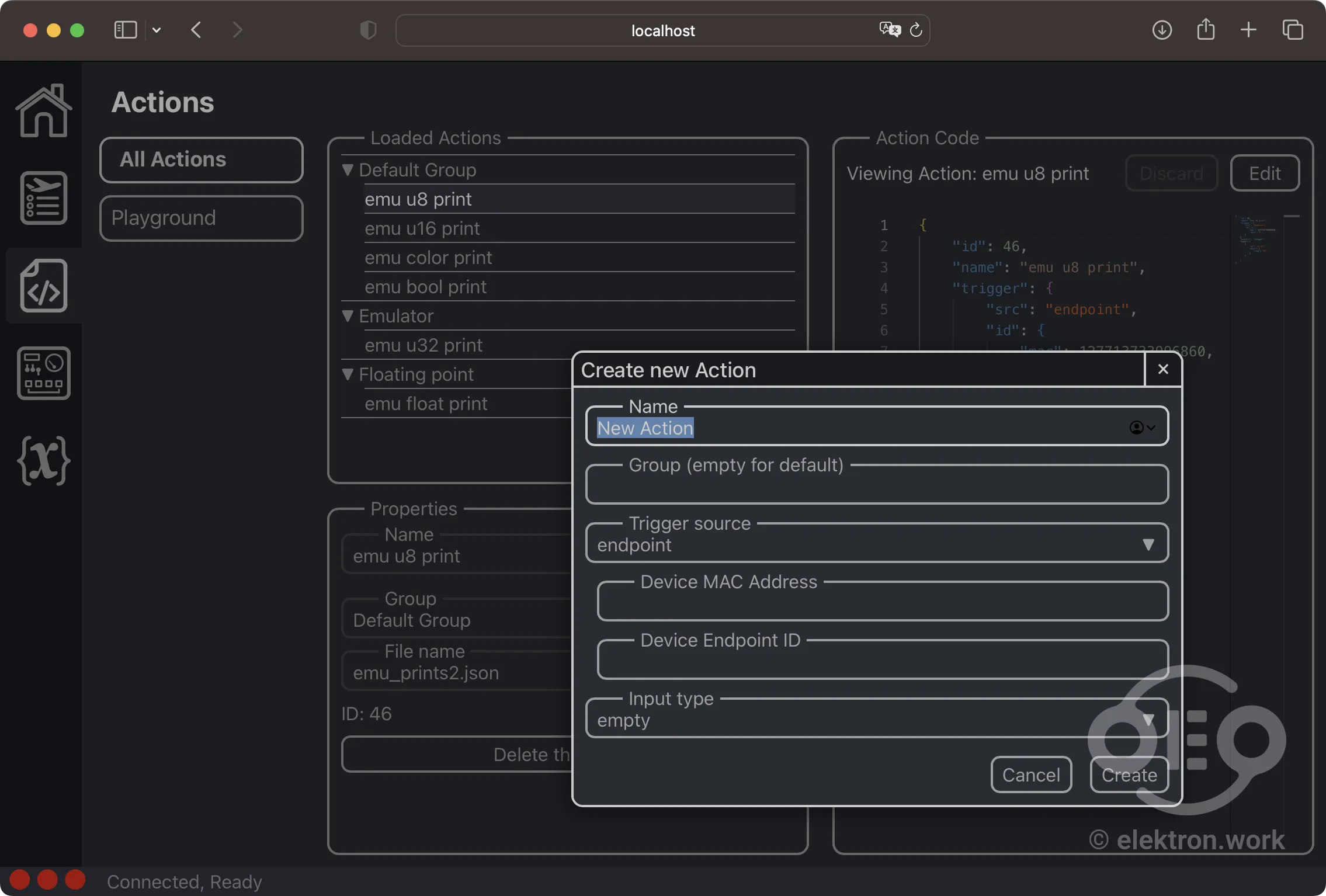Open the Safari downloads button
The height and width of the screenshot is (896, 1326).
click(1162, 30)
